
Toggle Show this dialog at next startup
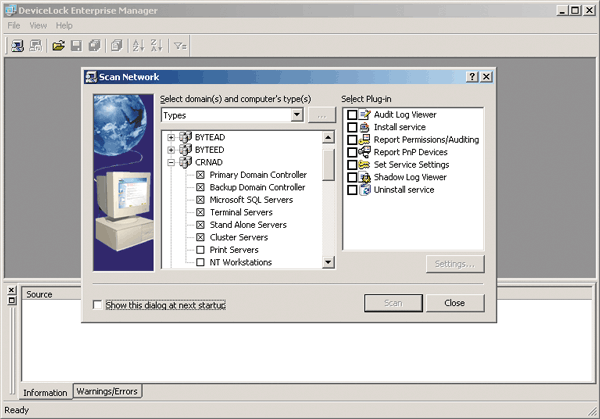97,304
